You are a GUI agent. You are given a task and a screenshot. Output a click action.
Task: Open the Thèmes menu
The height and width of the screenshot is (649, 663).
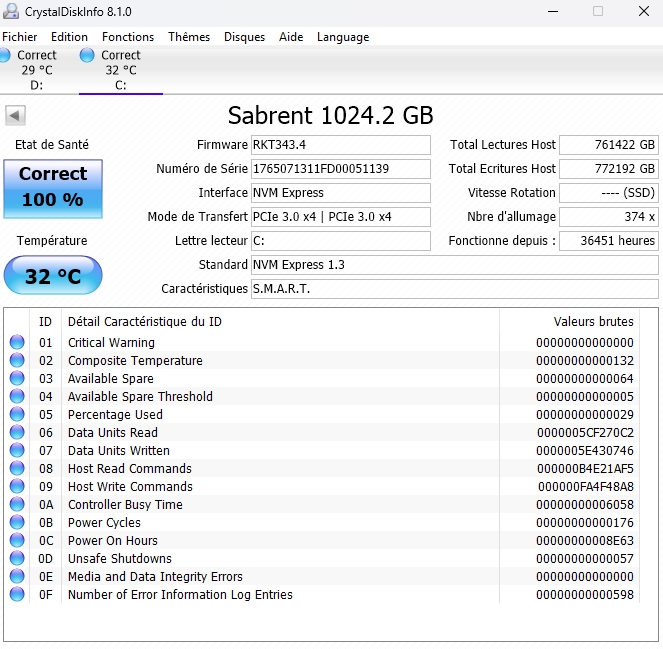point(189,37)
